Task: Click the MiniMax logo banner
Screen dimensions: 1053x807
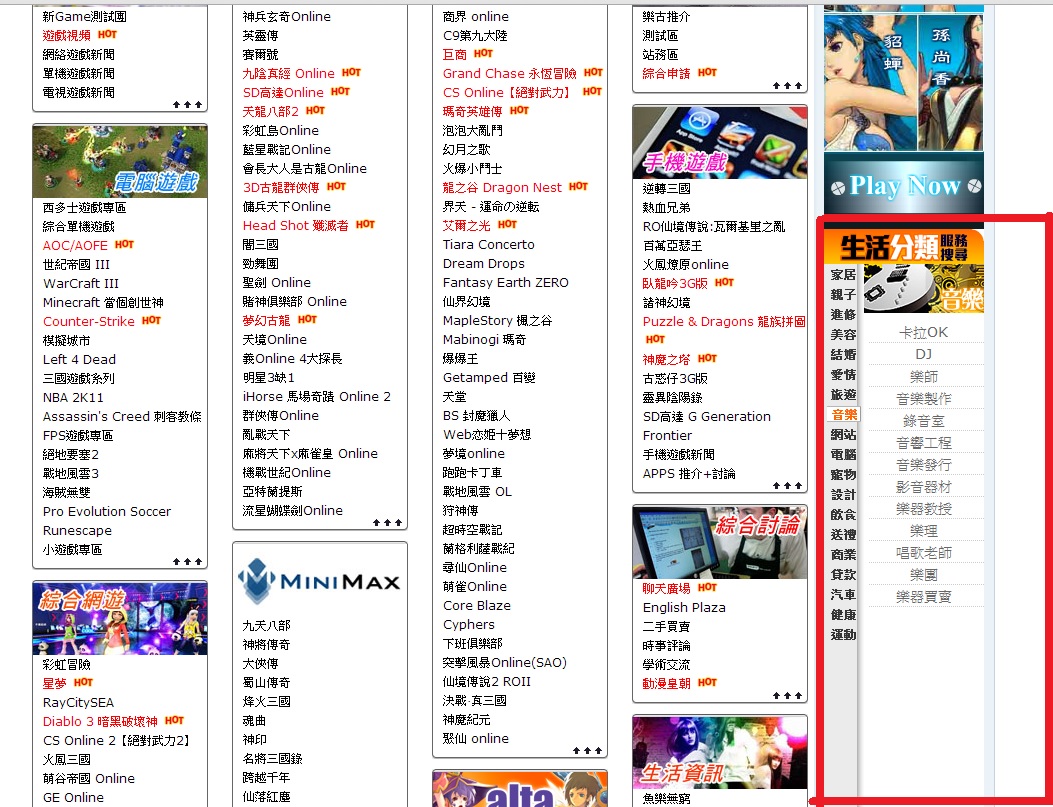Action: [x=320, y=580]
